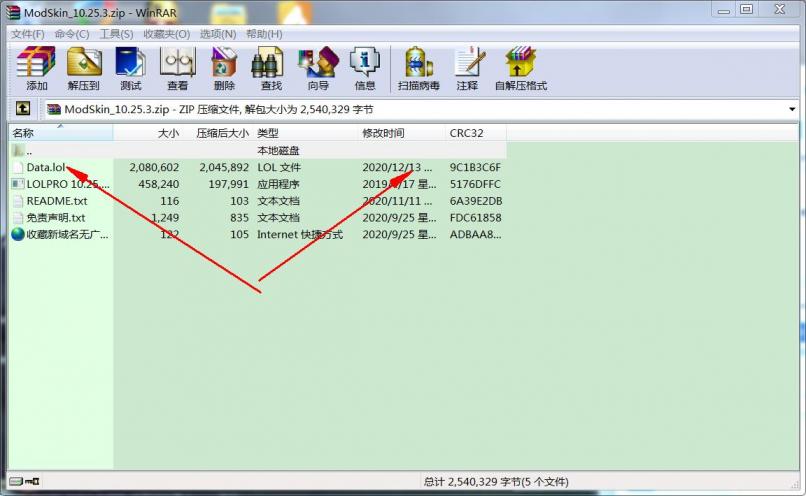
Task: Open the 文件(F) menu
Action: (x=28, y=34)
